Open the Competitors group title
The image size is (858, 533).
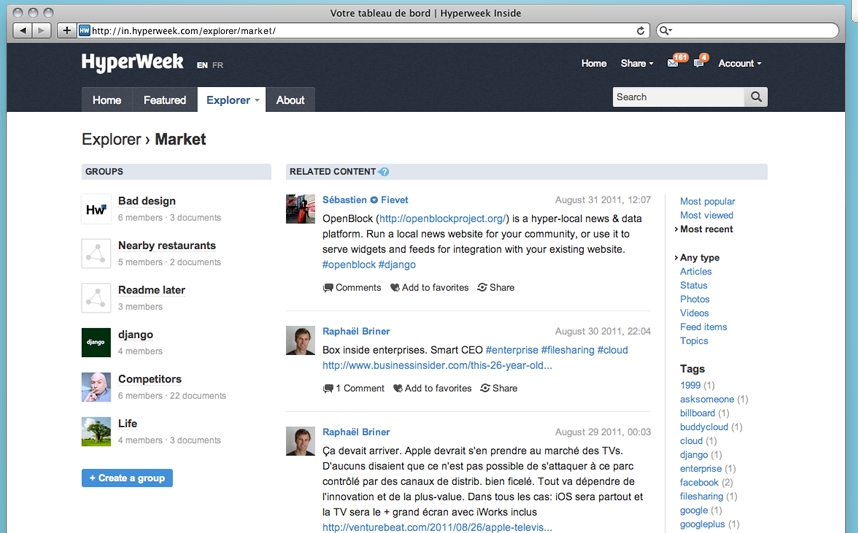pos(150,379)
